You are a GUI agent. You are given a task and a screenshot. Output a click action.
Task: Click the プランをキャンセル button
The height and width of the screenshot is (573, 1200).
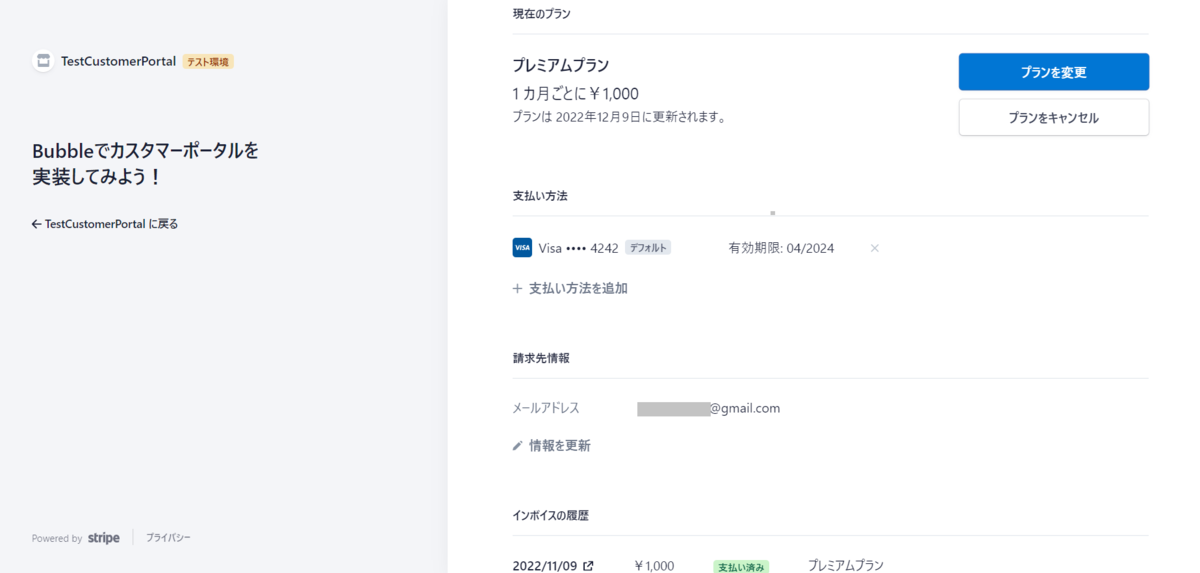point(1053,117)
